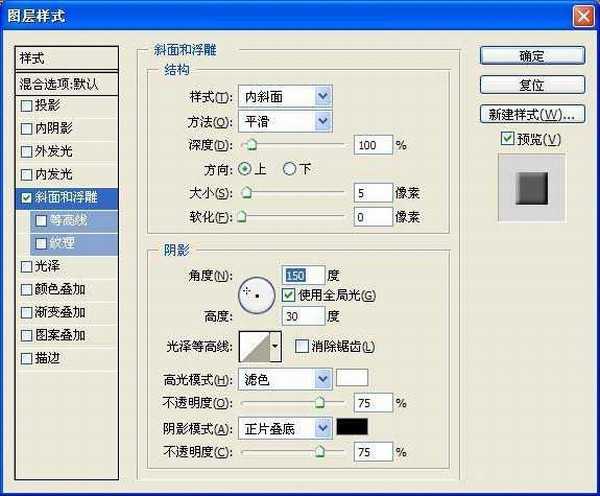The image size is (600, 496).
Task: Click the gloss contour (光泽等高线) thumbnail
Action: point(254,346)
